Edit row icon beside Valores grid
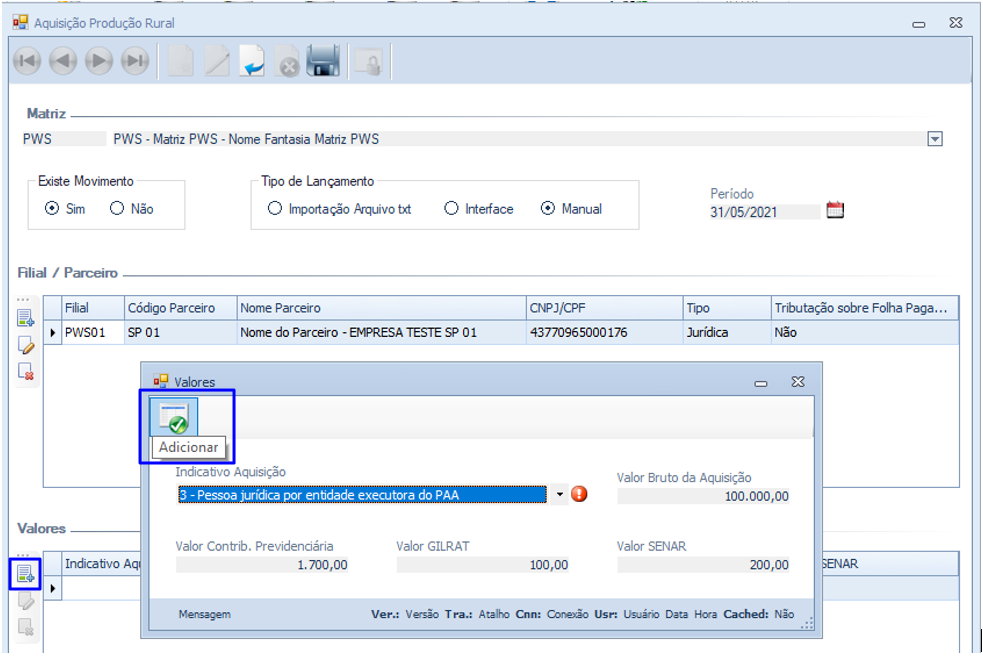This screenshot has height=657, width=983. coord(25,601)
